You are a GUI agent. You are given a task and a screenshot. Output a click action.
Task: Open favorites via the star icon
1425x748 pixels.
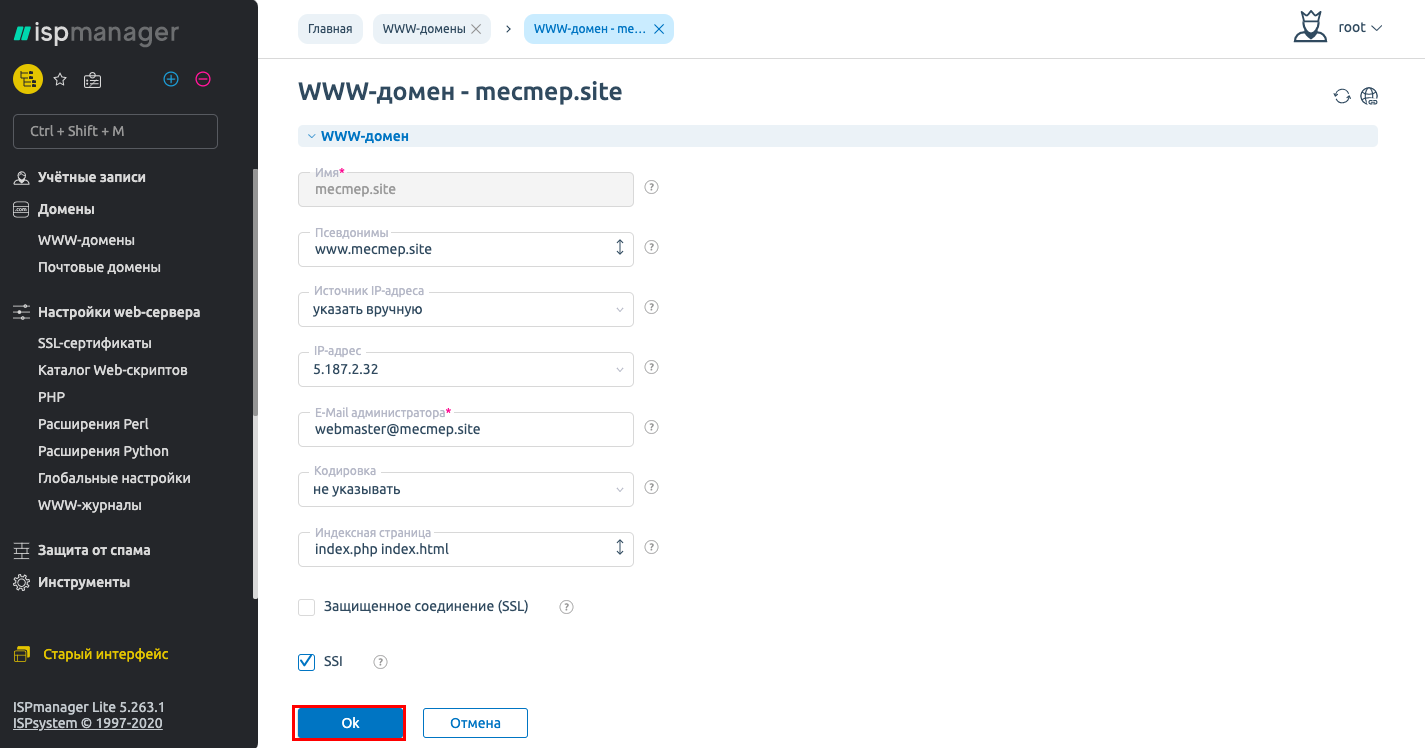tap(60, 79)
